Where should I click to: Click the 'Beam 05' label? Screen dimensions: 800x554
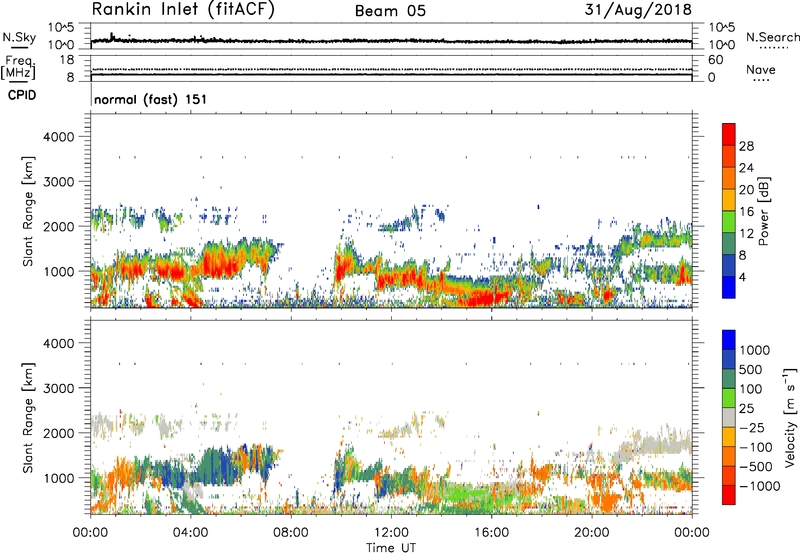pos(390,11)
